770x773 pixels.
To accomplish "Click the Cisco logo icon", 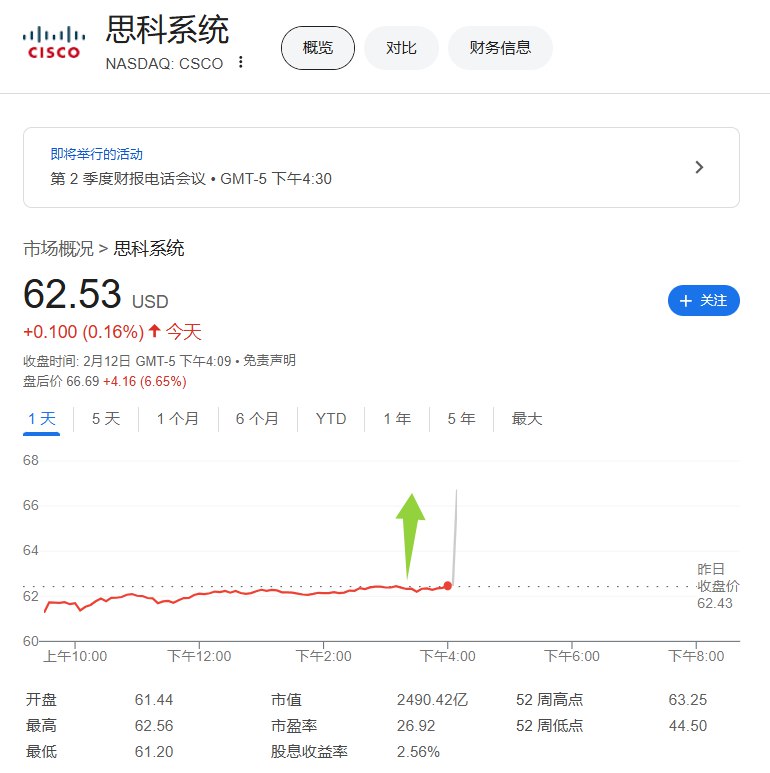I will tap(54, 43).
